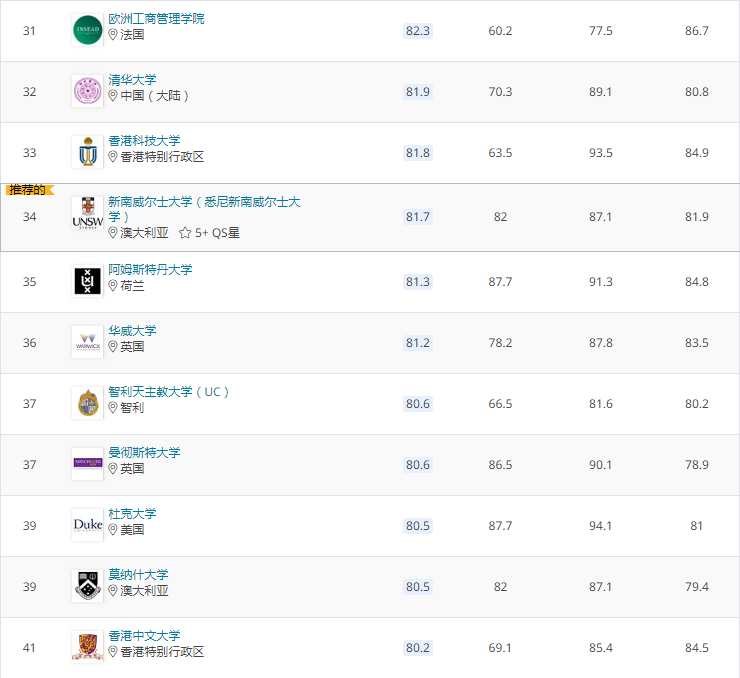Viewport: 740px width, 678px height.
Task: Open 清华大学 university page link
Action: click(132, 80)
